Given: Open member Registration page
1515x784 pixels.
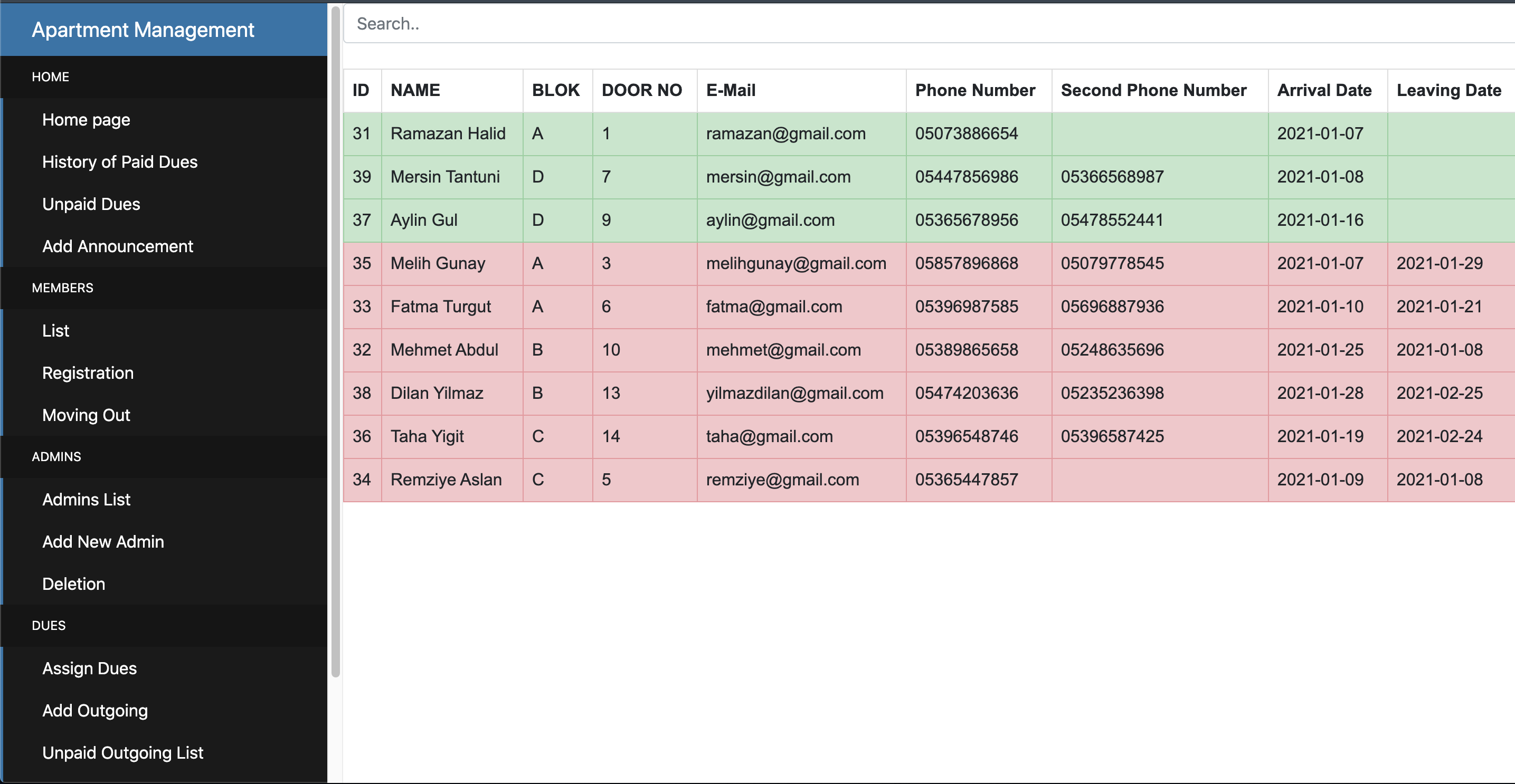Looking at the screenshot, I should tap(88, 373).
